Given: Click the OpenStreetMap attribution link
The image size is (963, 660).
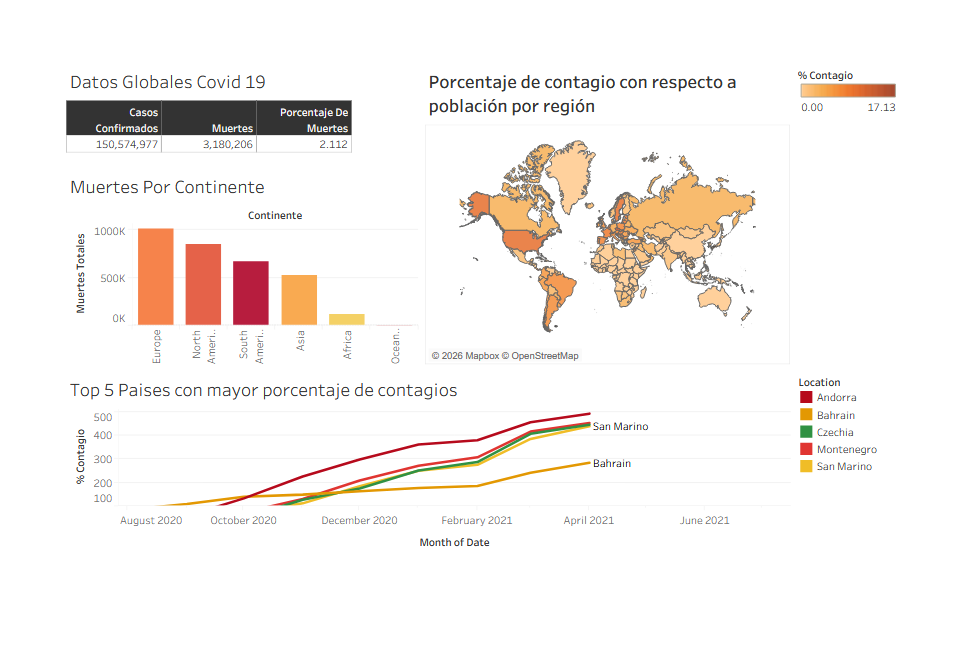Looking at the screenshot, I should pos(540,355).
